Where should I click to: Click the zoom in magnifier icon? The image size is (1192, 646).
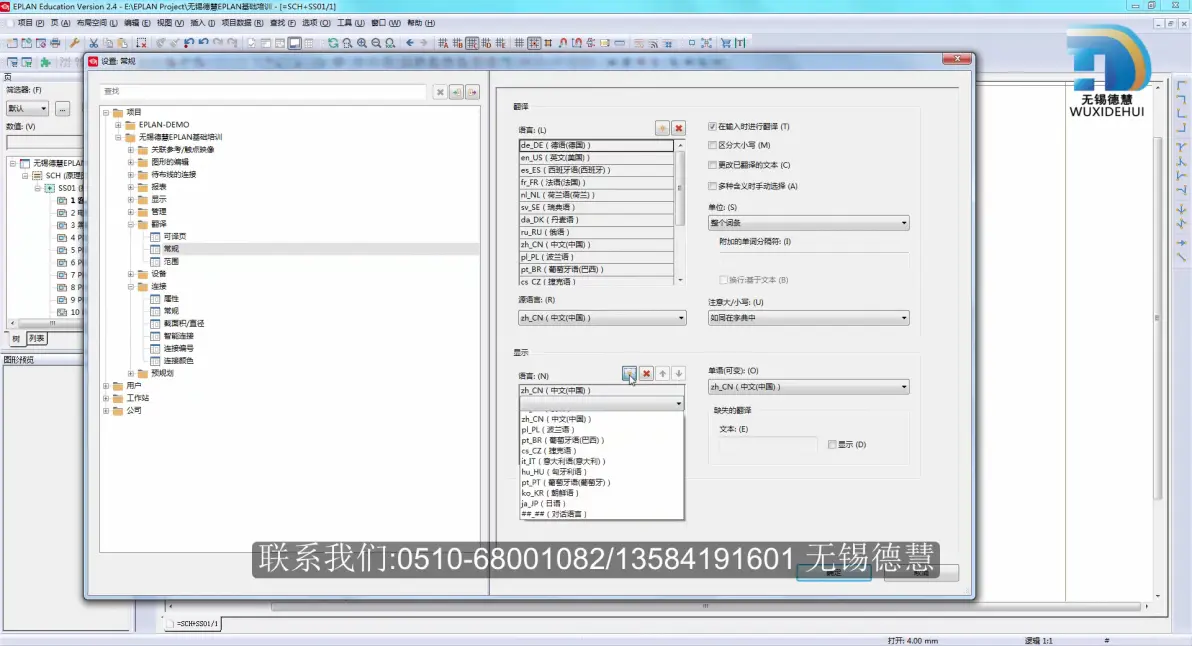(362, 43)
